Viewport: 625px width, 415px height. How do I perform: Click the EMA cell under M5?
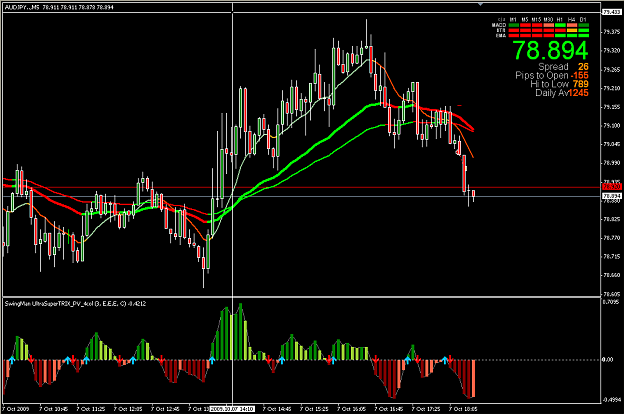[525, 35]
